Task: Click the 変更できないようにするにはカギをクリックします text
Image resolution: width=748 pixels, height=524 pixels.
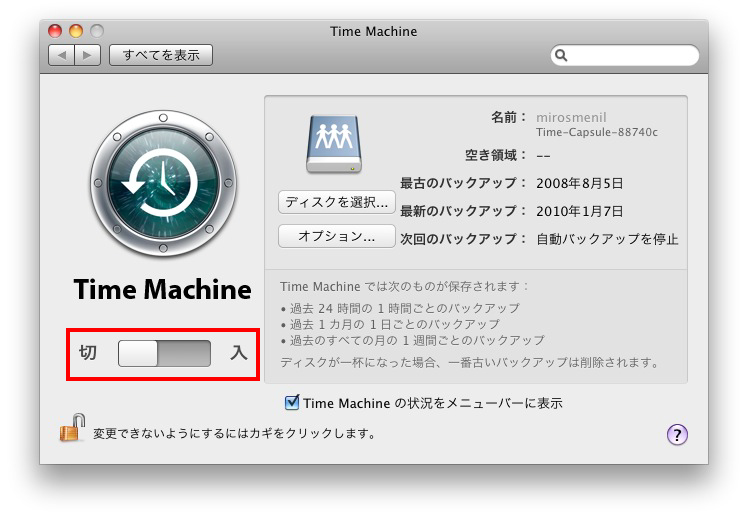Action: point(235,433)
